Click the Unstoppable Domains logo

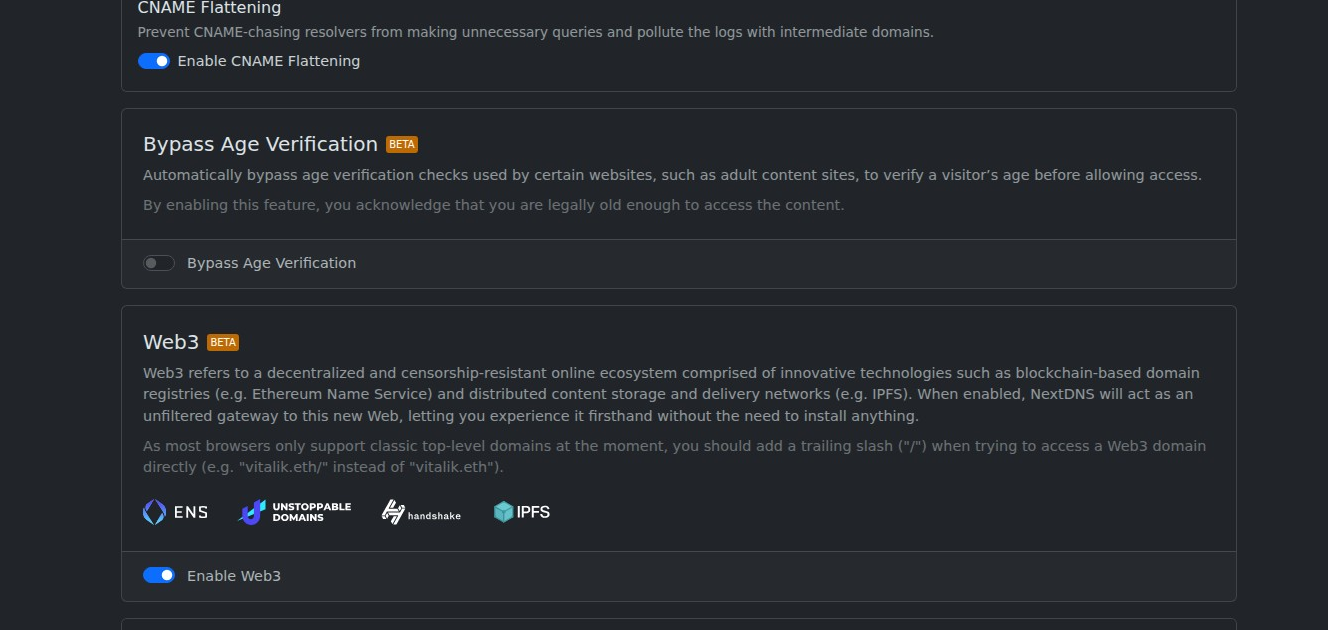coord(293,511)
